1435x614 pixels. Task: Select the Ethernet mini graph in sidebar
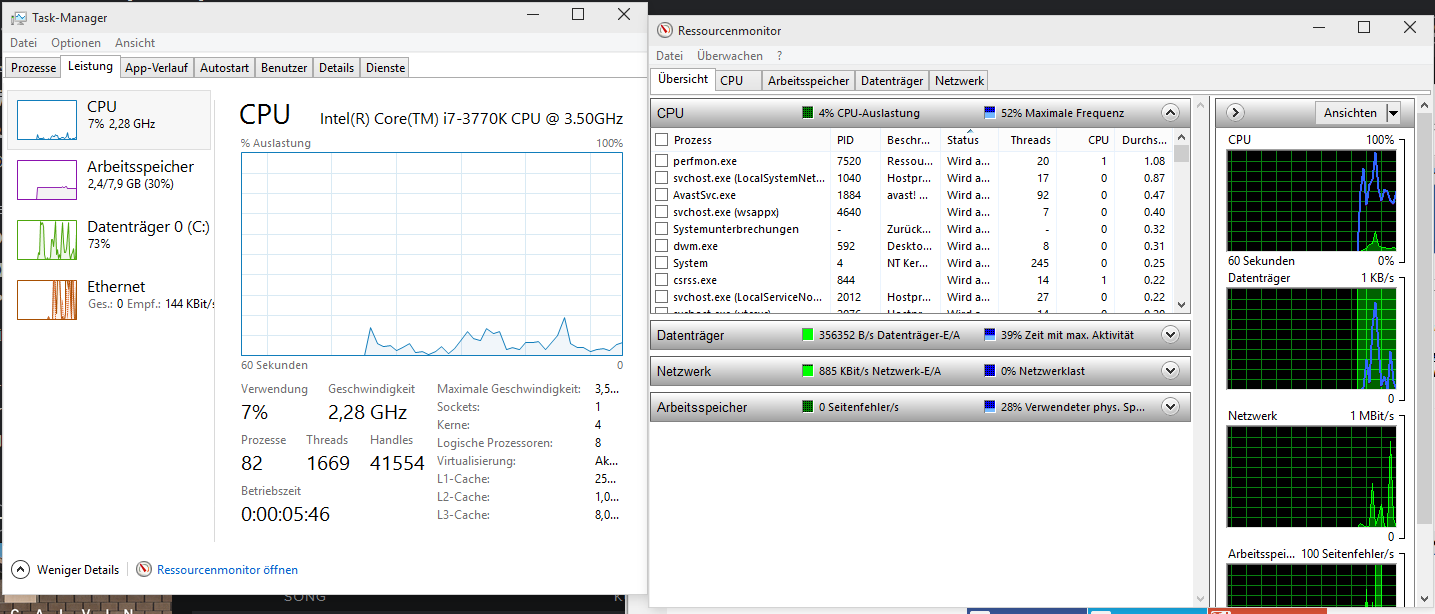47,300
